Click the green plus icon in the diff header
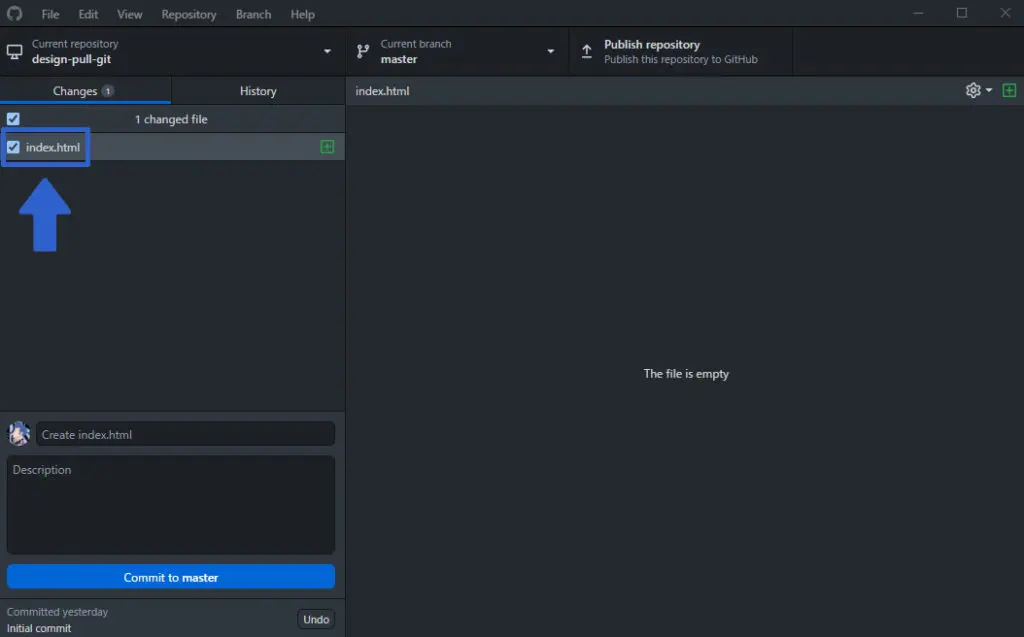Image resolution: width=1024 pixels, height=637 pixels. (1010, 90)
